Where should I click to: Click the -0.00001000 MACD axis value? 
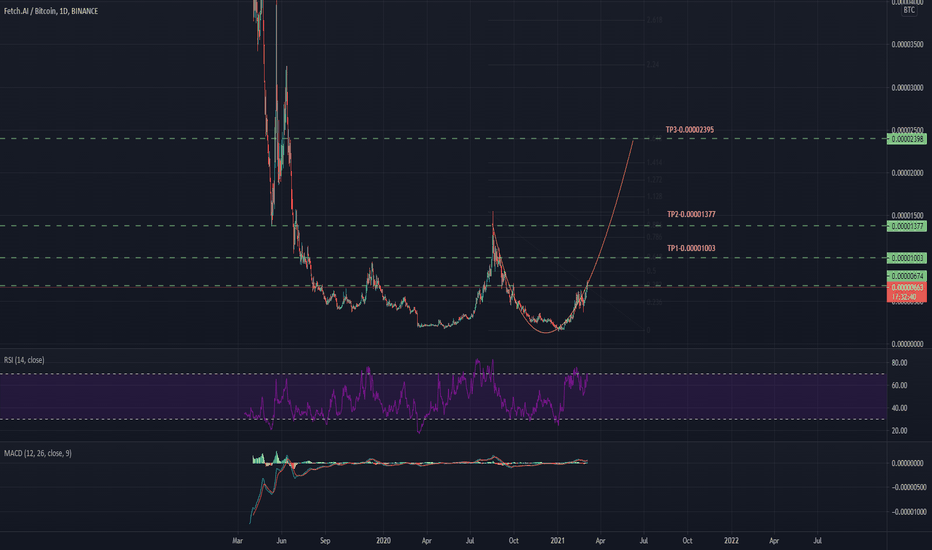908,511
